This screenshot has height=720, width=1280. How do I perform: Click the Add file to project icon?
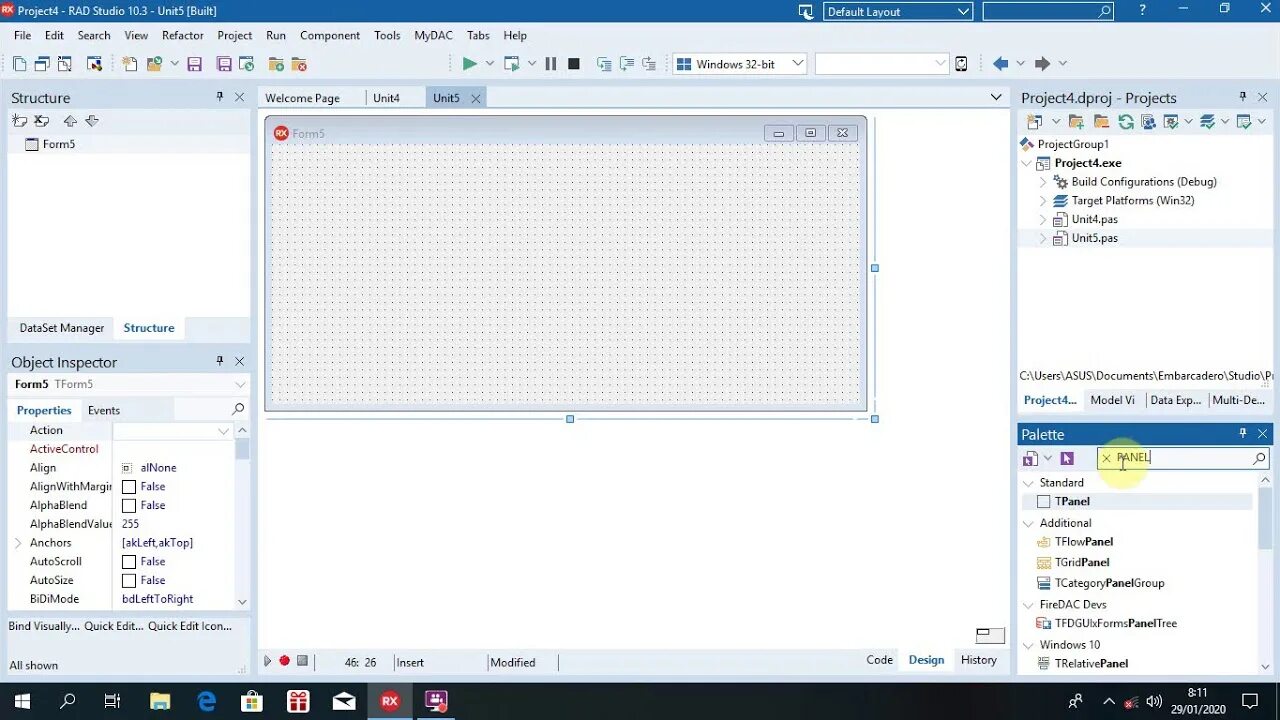277,64
